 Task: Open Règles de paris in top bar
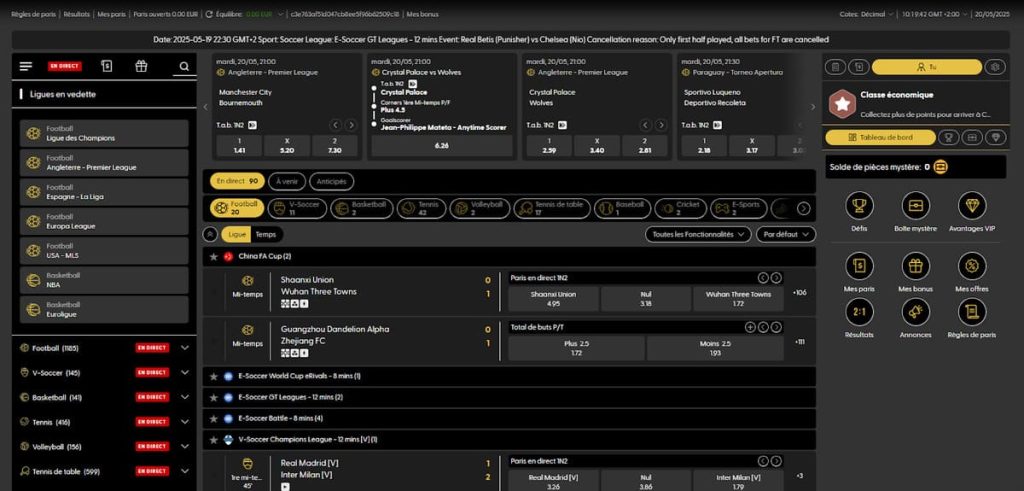[x=34, y=14]
